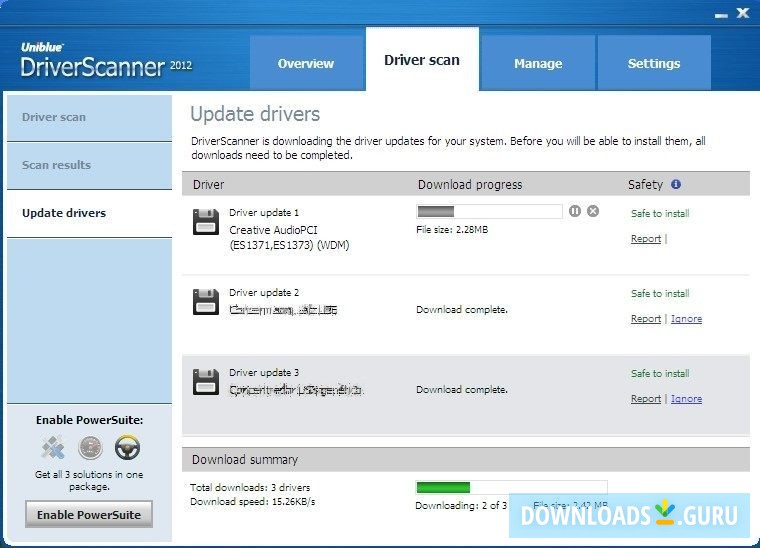Click Ignore link for Driver update 3
This screenshot has height=548, width=760.
coord(686,399)
